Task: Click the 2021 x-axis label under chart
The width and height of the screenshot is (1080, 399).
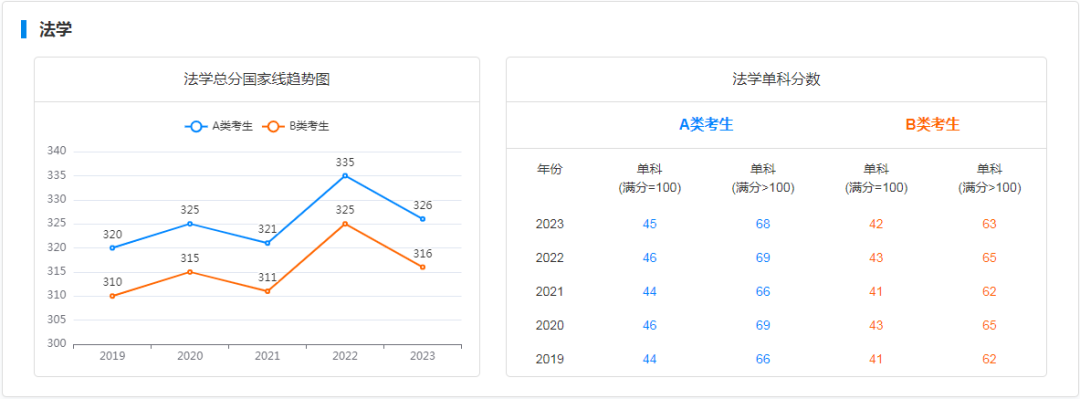Action: coord(267,356)
